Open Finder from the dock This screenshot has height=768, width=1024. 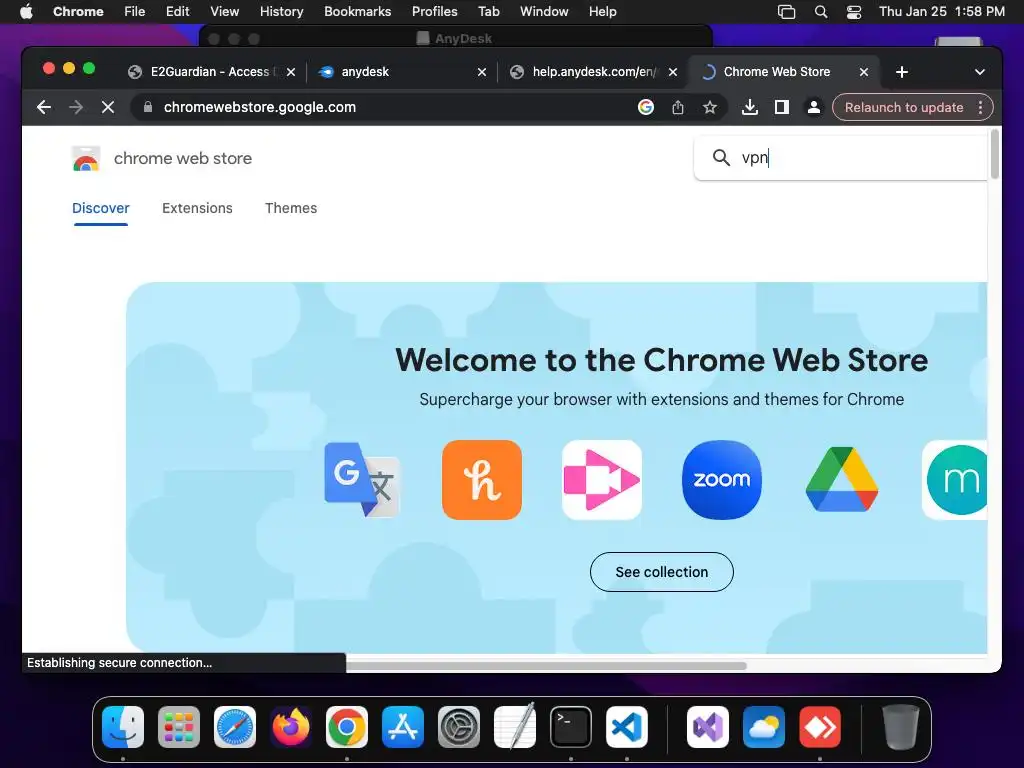(123, 727)
